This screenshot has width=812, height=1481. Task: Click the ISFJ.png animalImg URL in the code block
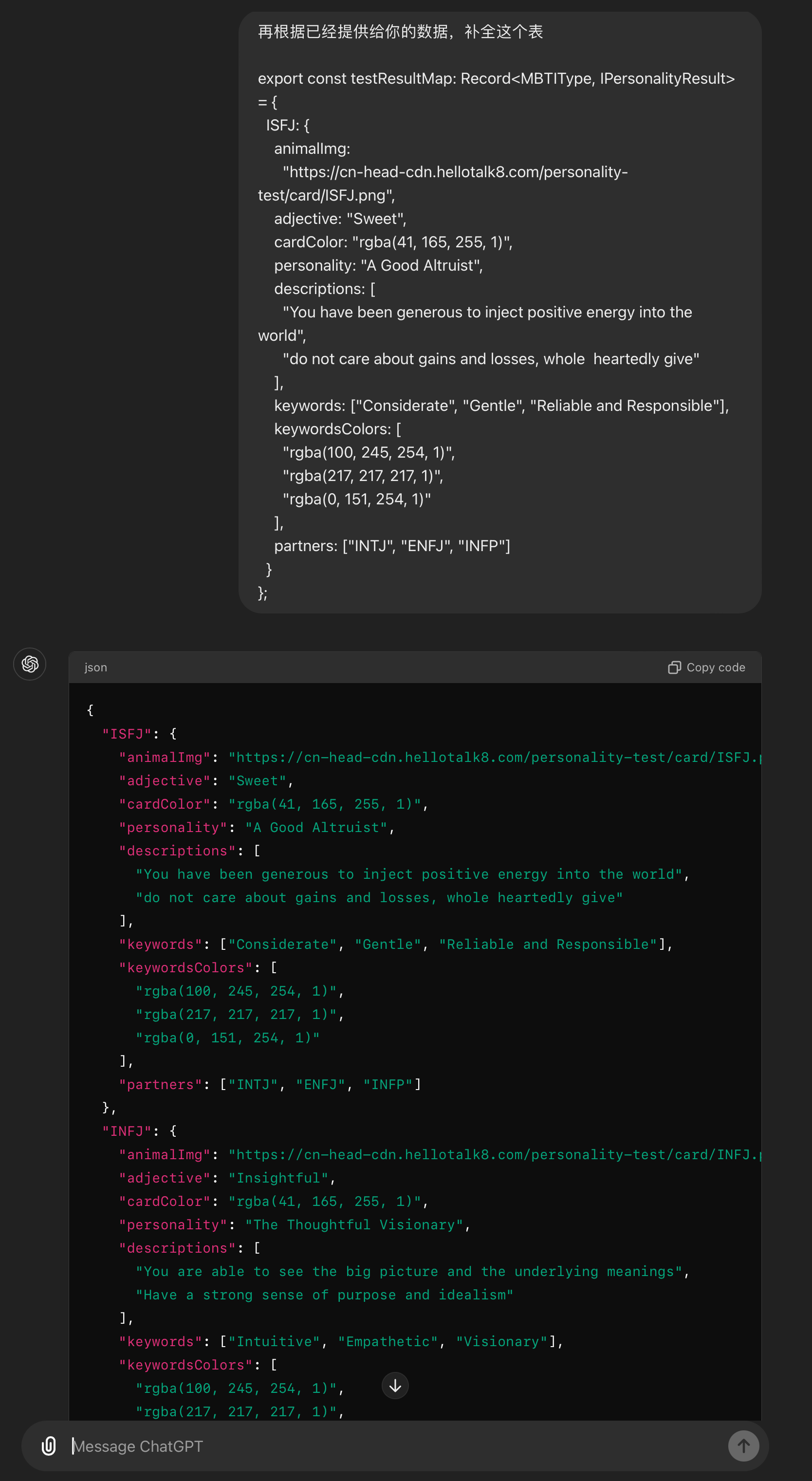click(495, 757)
